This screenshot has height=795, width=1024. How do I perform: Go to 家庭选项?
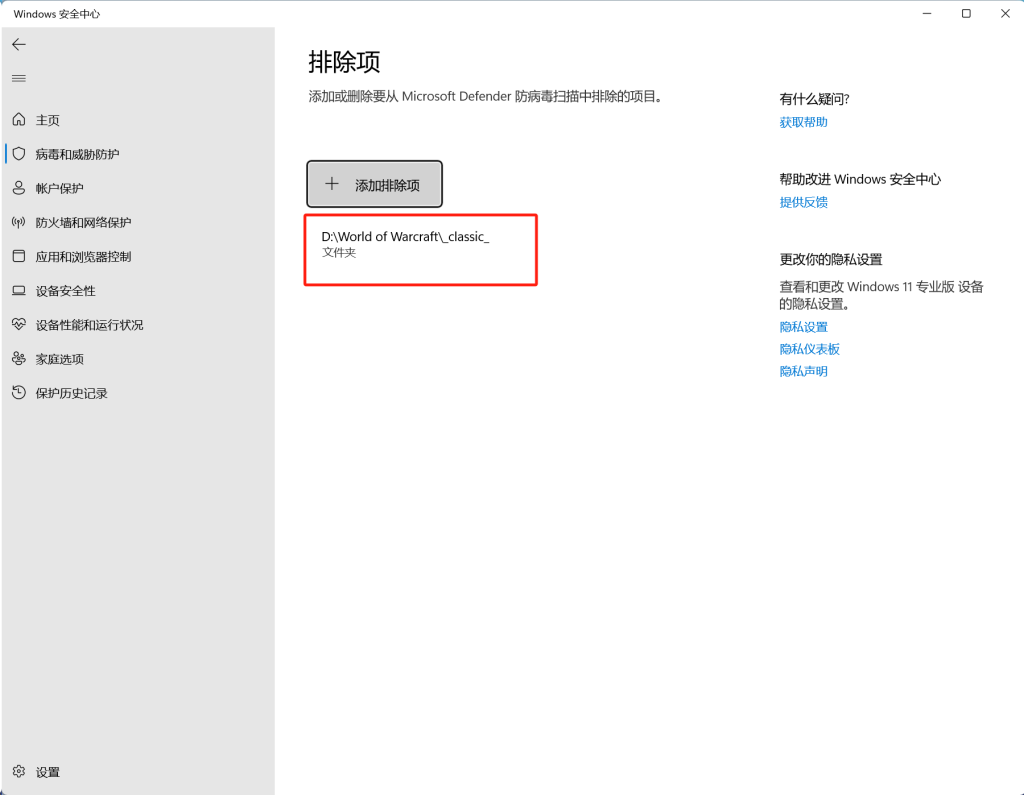(138, 359)
